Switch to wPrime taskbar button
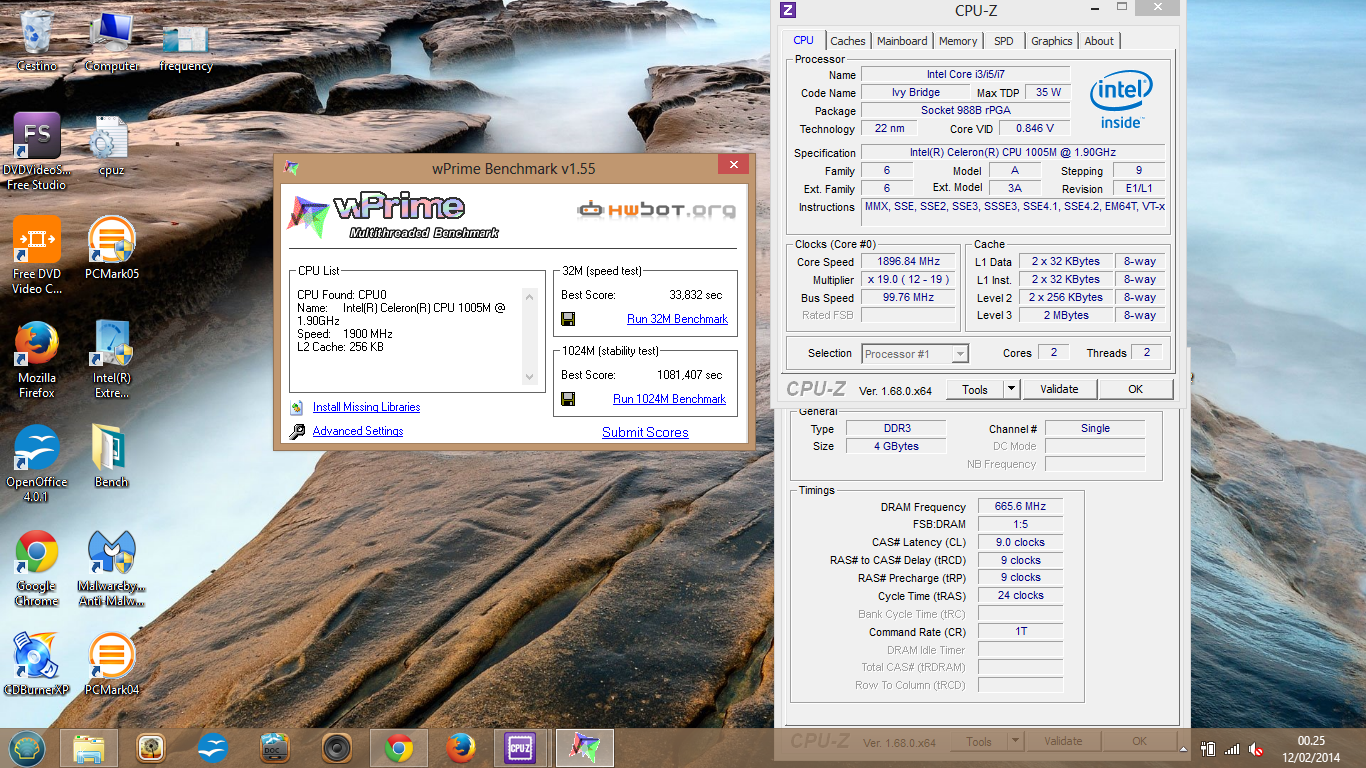This screenshot has height=768, width=1366. (585, 748)
